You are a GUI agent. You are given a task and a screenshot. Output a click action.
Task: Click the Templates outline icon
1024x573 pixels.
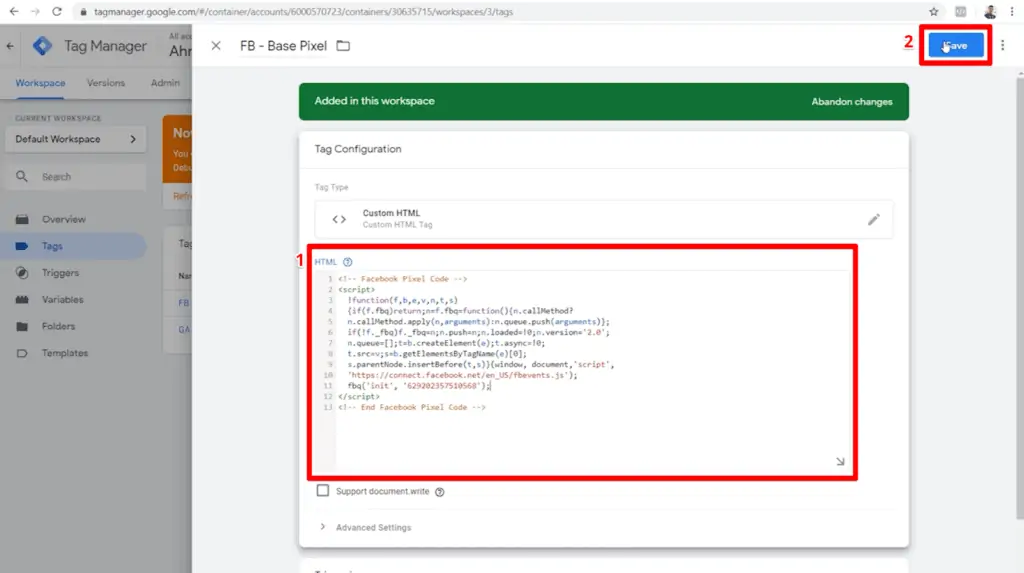coord(22,353)
